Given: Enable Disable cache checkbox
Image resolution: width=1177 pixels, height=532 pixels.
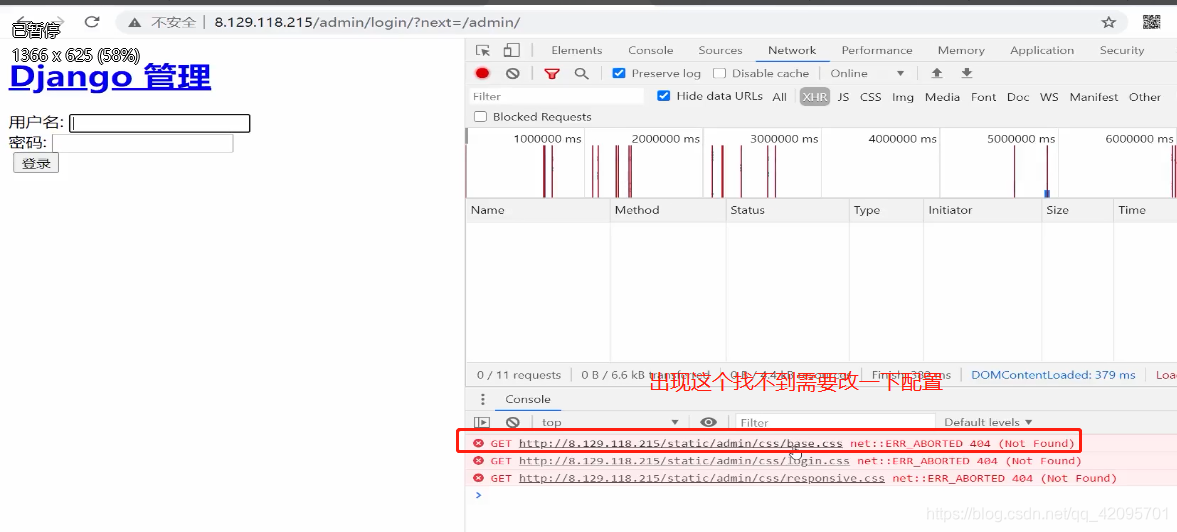Looking at the screenshot, I should pyautogui.click(x=719, y=74).
